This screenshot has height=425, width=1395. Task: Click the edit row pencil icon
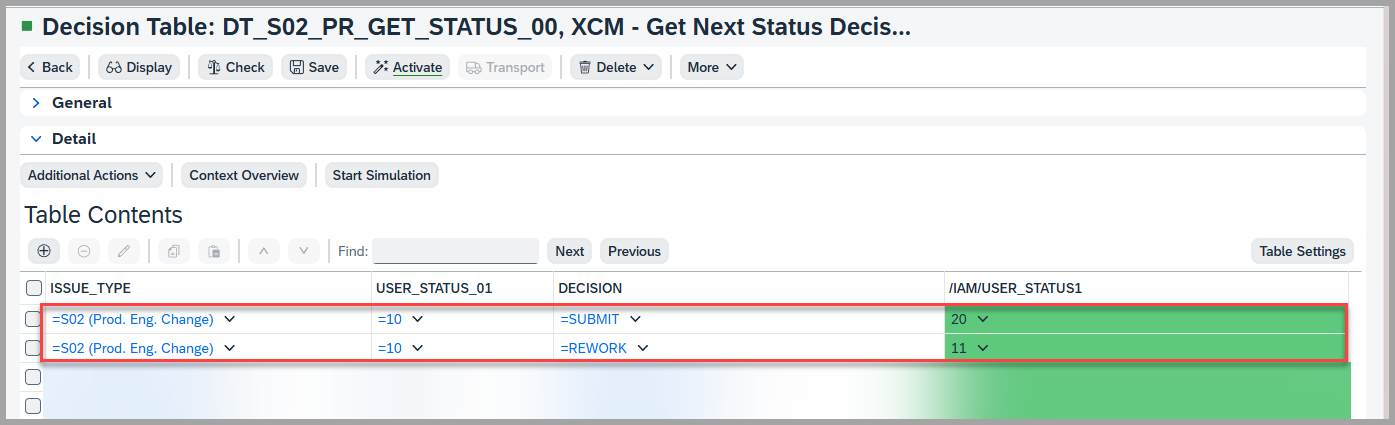tap(124, 251)
